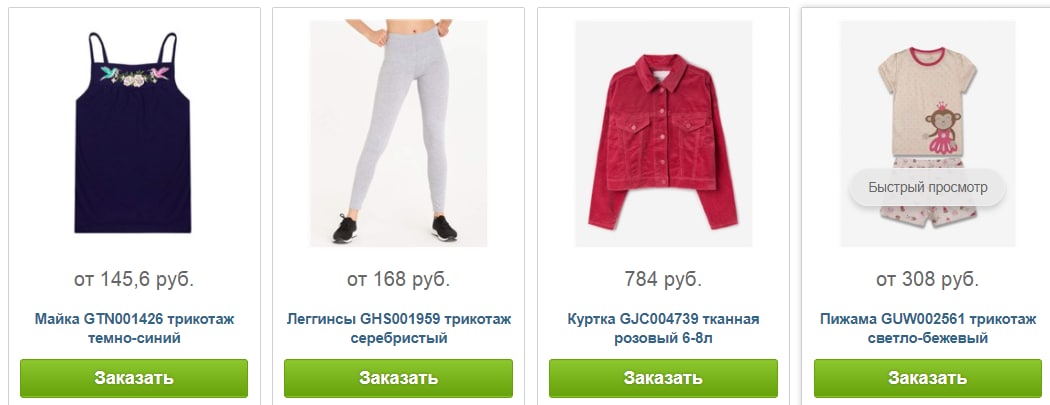Open link Майка GTN001426 трикотаж темно-синий

point(134,328)
